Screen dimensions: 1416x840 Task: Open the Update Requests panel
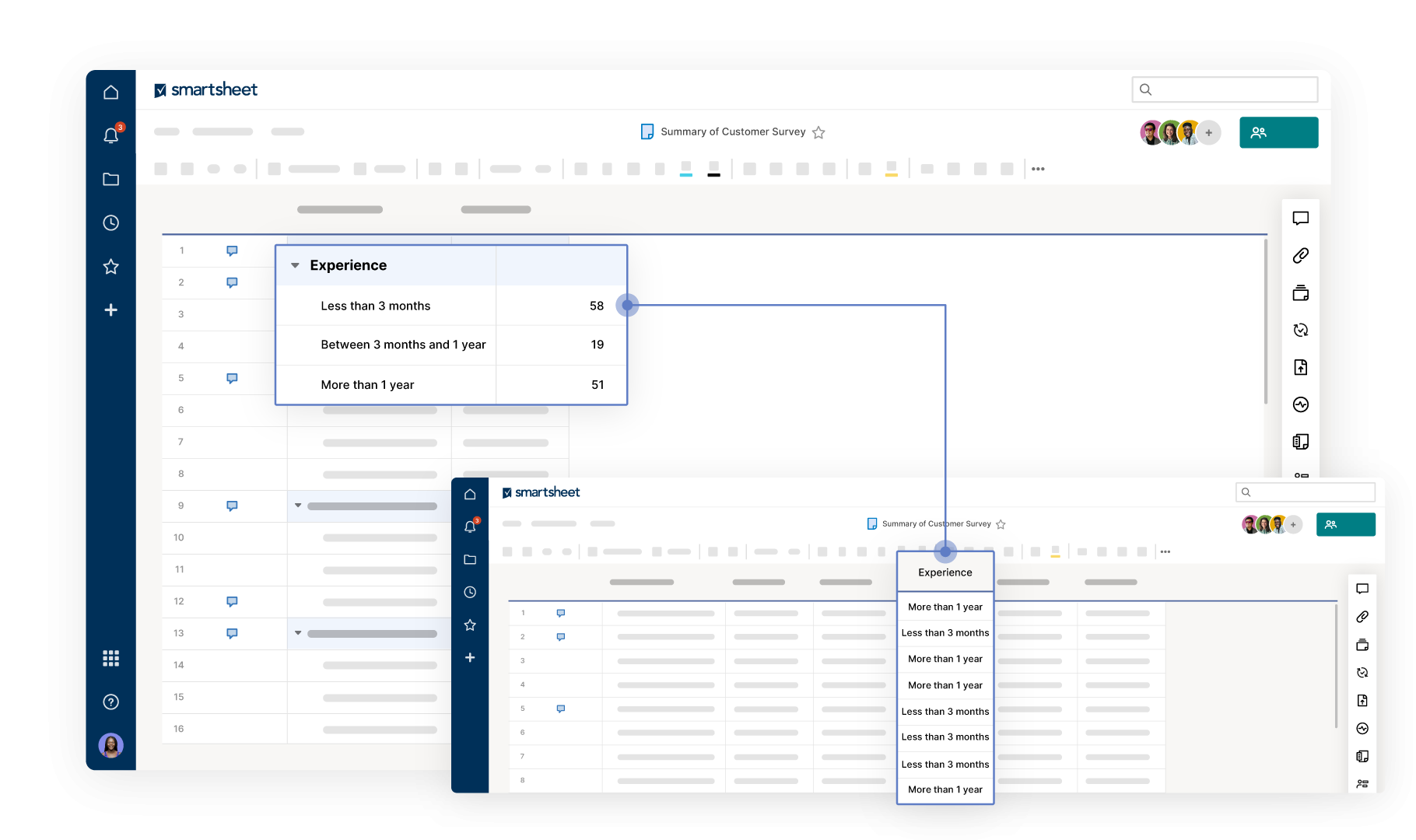pyautogui.click(x=1300, y=330)
